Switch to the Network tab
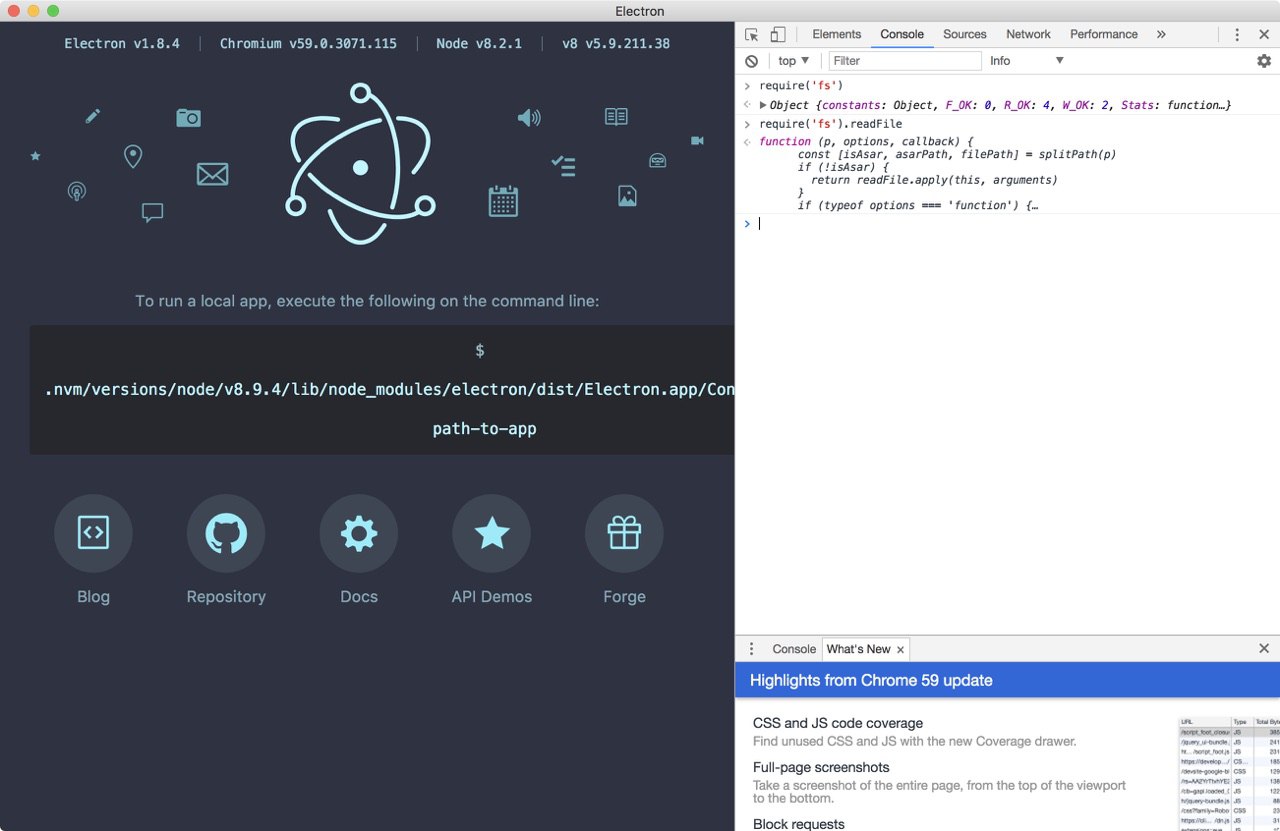The image size is (1280, 831). (x=1028, y=34)
